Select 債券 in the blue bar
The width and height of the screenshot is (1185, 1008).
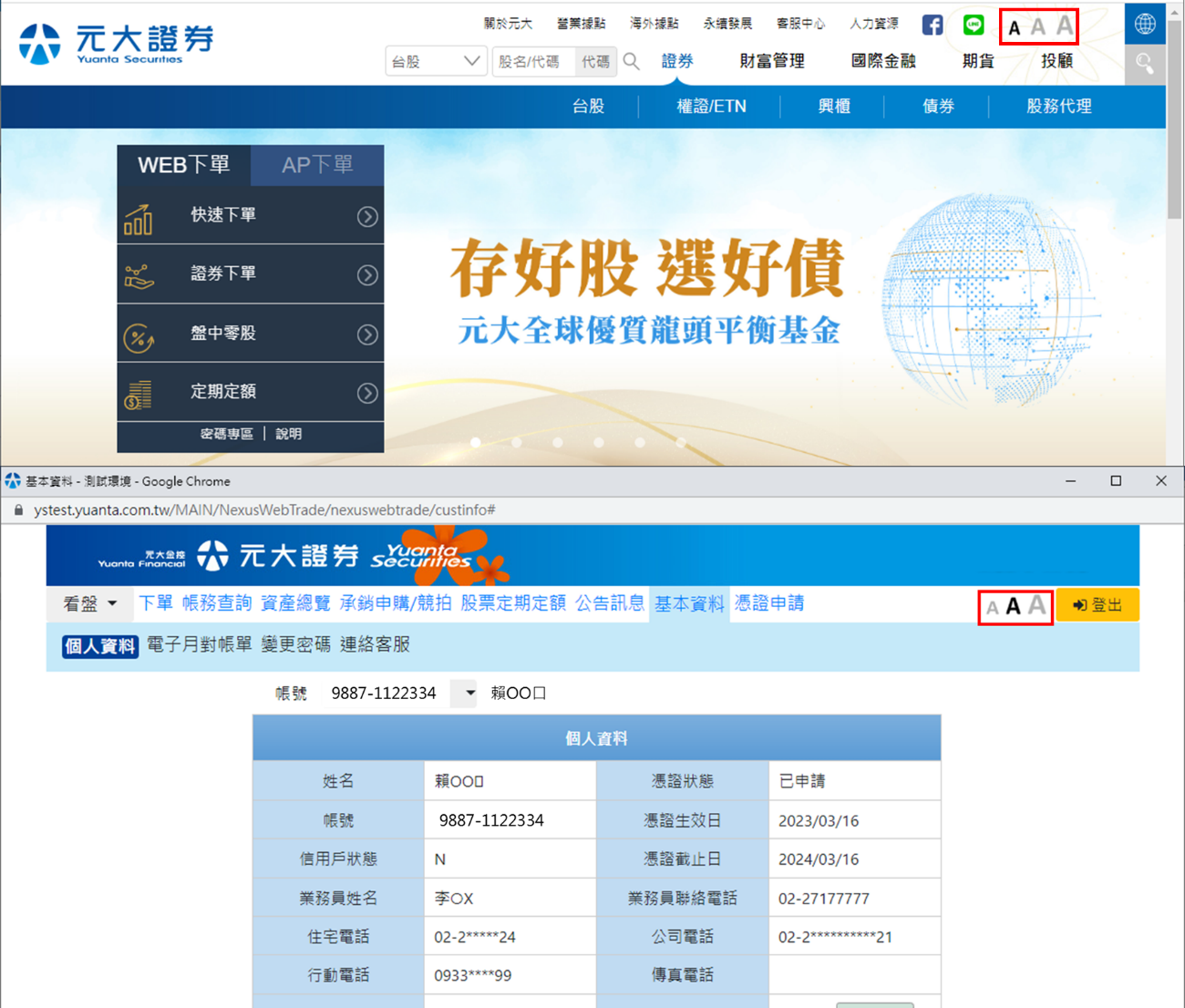[x=938, y=107]
